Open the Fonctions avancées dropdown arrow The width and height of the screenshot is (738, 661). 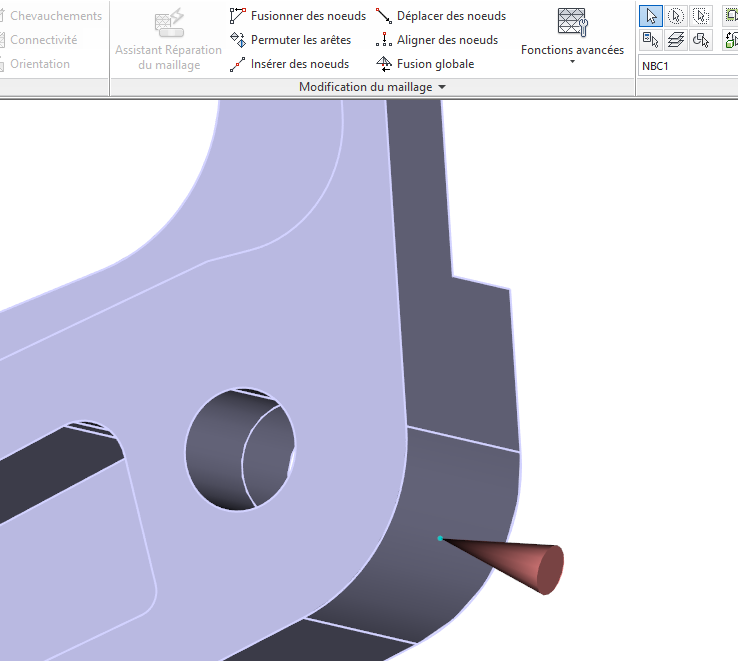point(572,62)
